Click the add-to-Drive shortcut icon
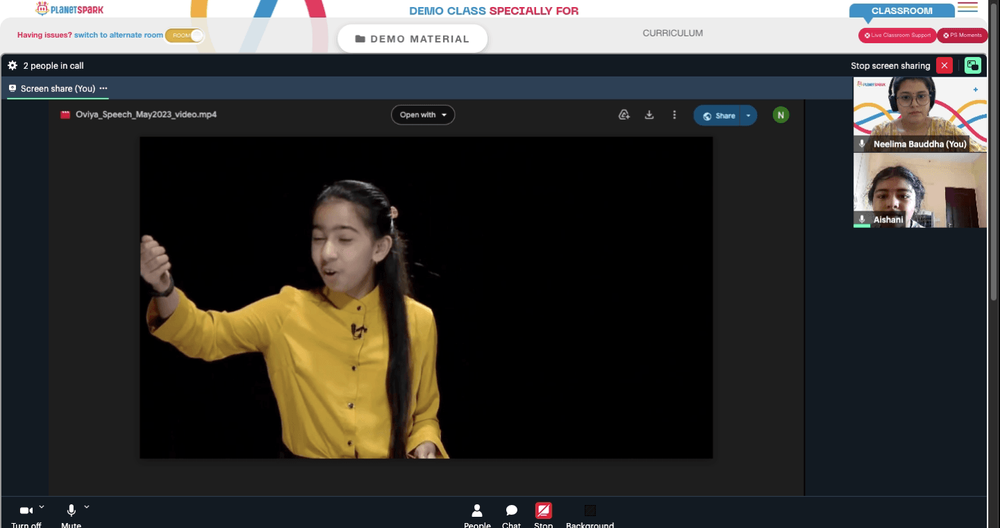This screenshot has height=528, width=1000. coord(624,115)
